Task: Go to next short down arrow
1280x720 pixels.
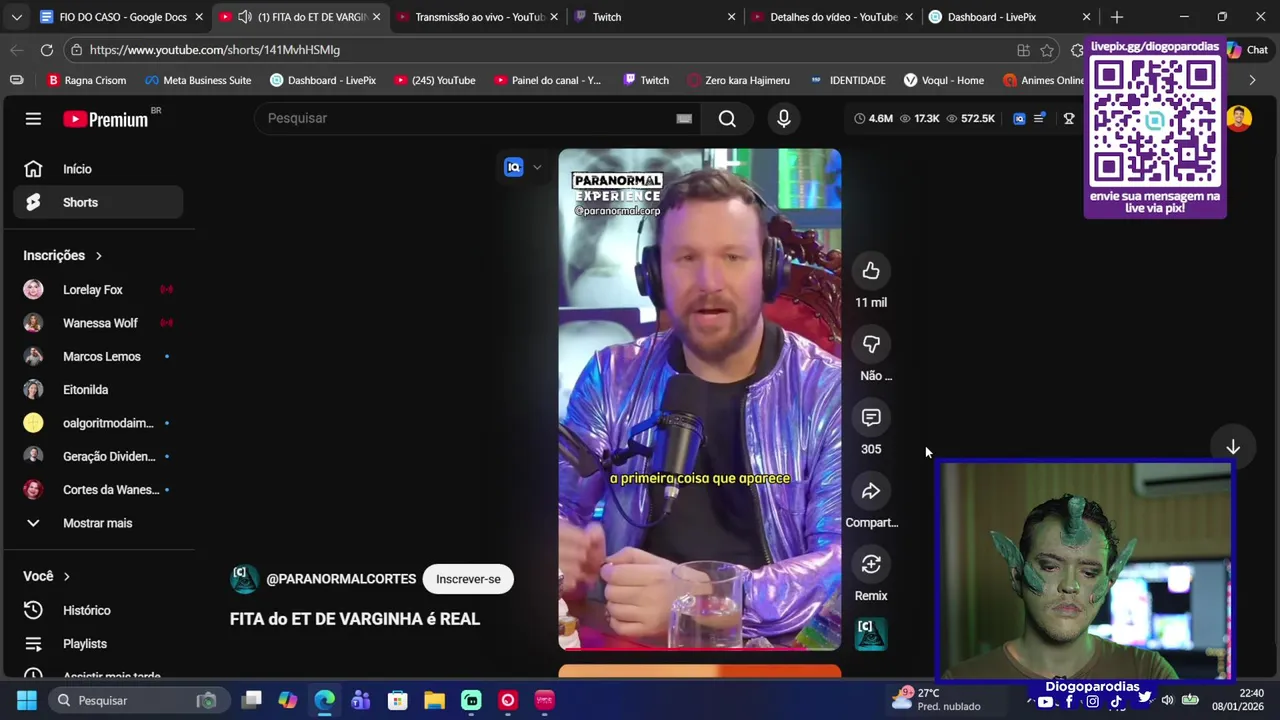Action: tap(1233, 447)
